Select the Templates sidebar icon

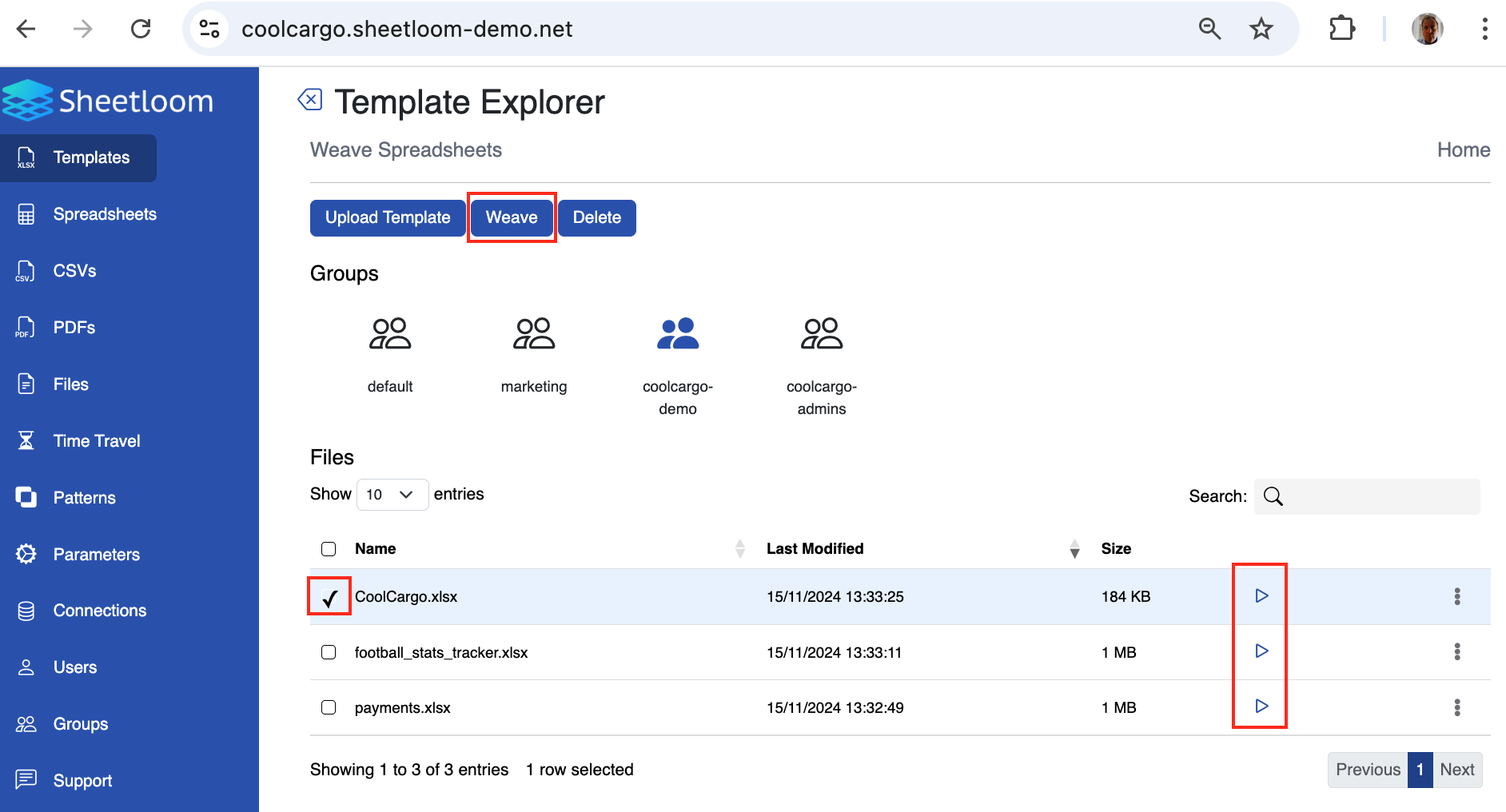[26, 157]
